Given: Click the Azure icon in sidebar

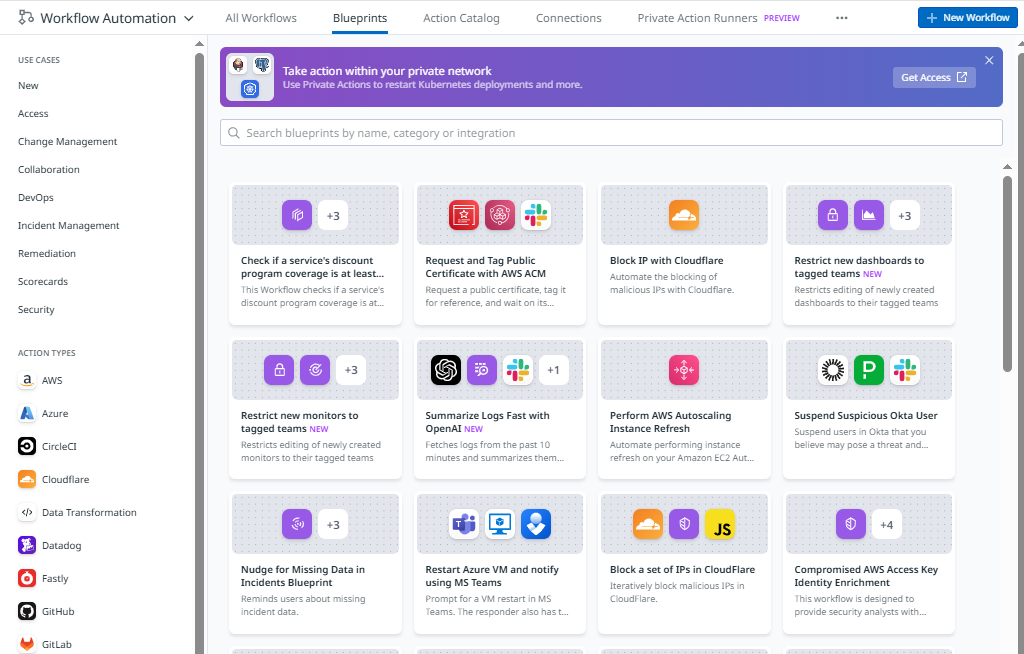Looking at the screenshot, I should (x=27, y=414).
